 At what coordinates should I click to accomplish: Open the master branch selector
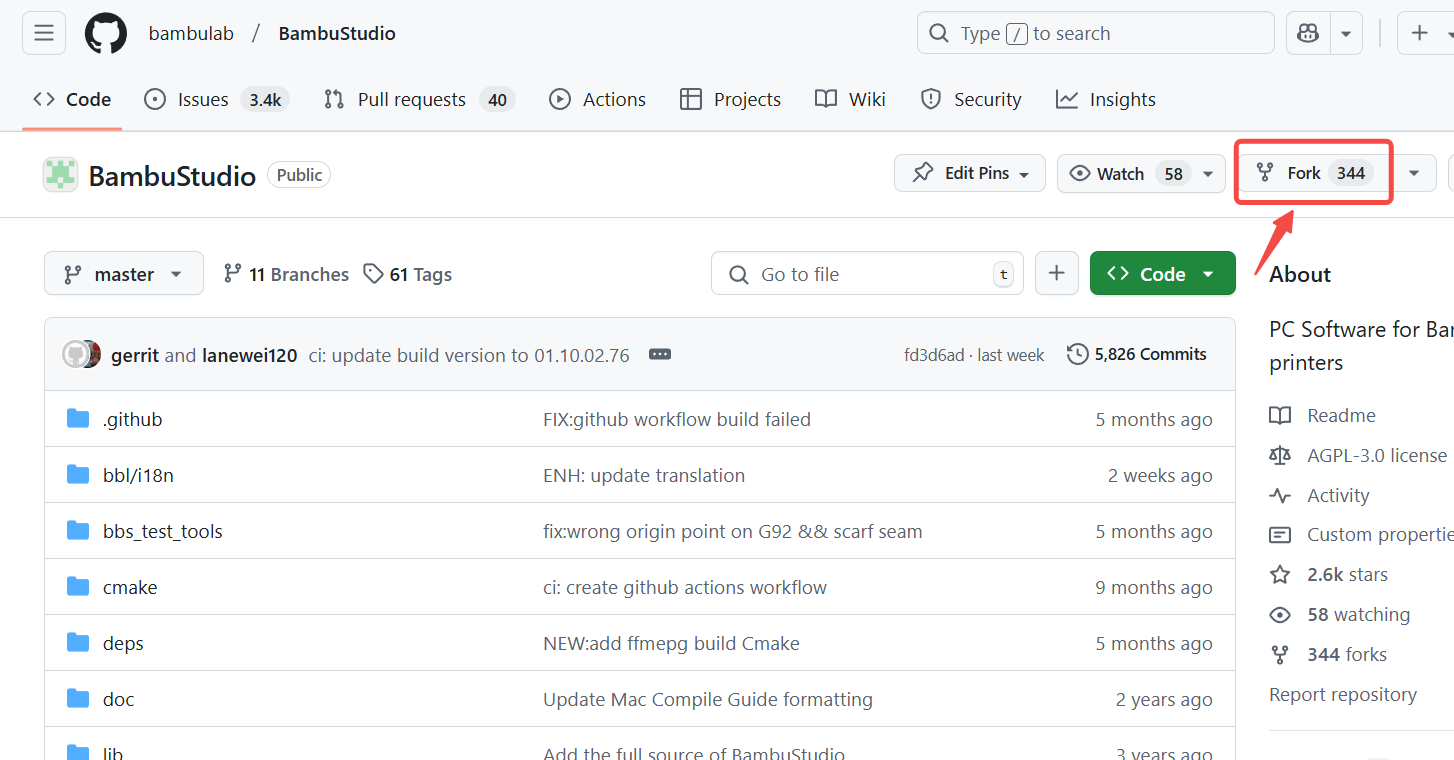coord(124,274)
